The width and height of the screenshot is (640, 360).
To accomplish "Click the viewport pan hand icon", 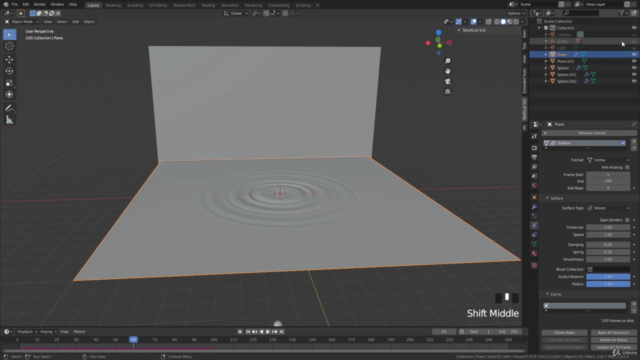I will [x=448, y=71].
